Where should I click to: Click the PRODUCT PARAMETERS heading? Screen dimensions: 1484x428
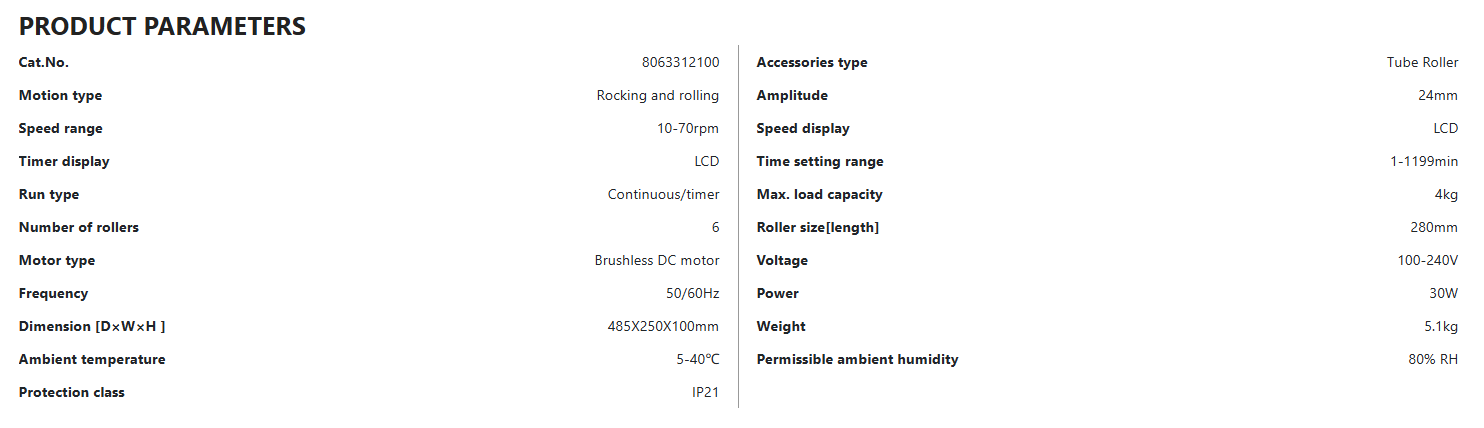[162, 27]
